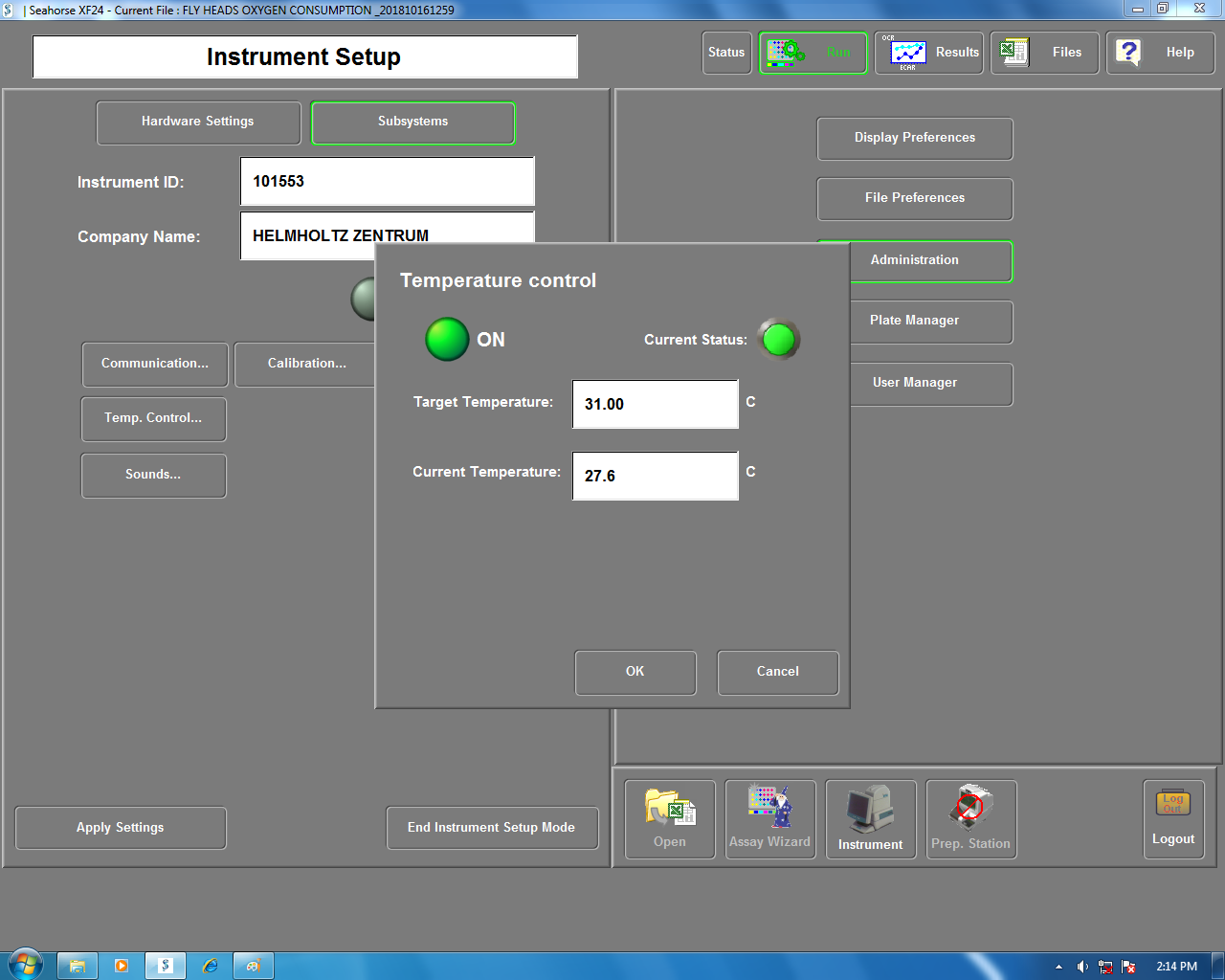Open the Sounds settings
Screen dimensions: 1225x980
tap(154, 476)
